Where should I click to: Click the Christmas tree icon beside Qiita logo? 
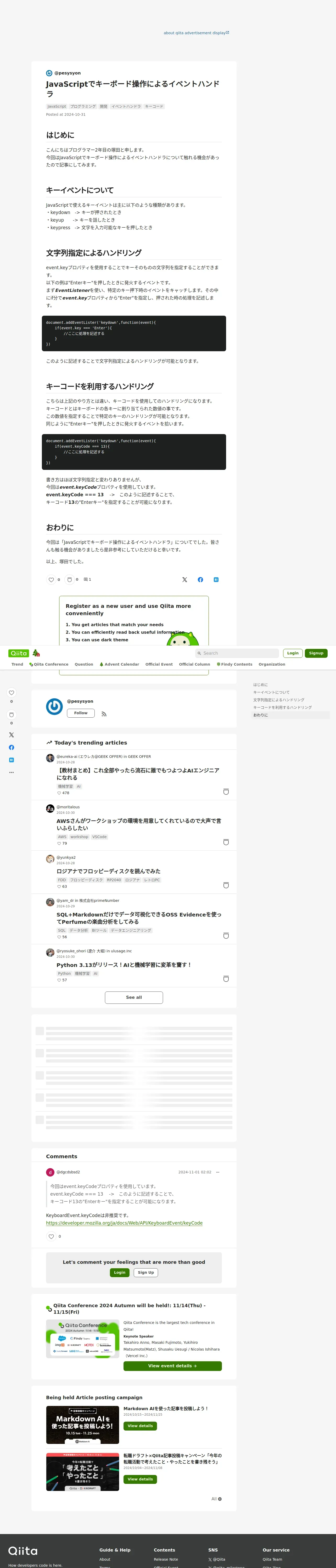[x=36, y=653]
